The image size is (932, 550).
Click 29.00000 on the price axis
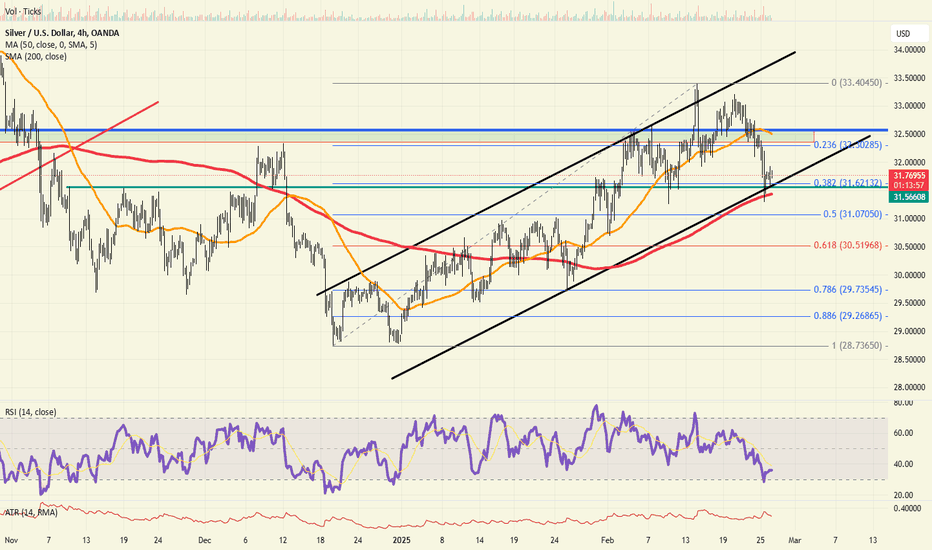(909, 331)
